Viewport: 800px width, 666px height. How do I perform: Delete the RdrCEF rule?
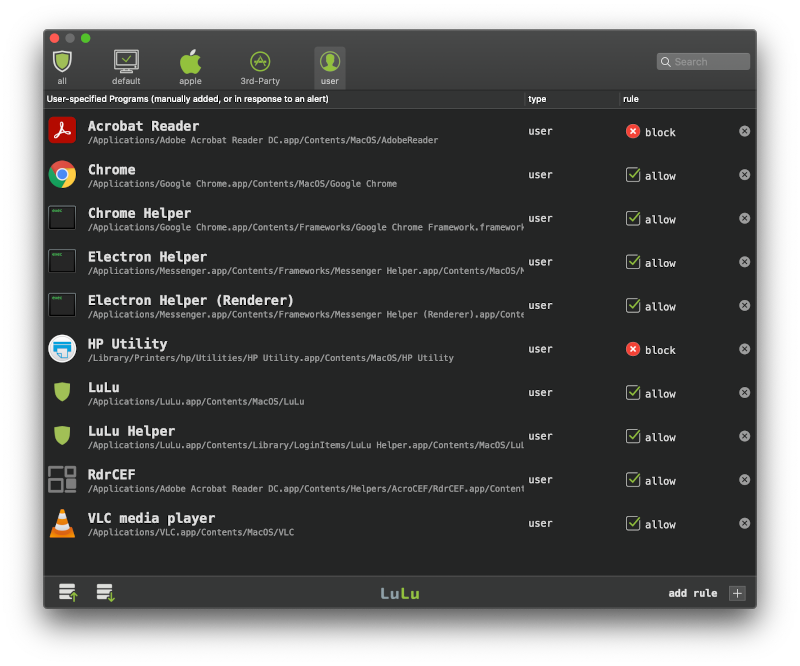744,480
